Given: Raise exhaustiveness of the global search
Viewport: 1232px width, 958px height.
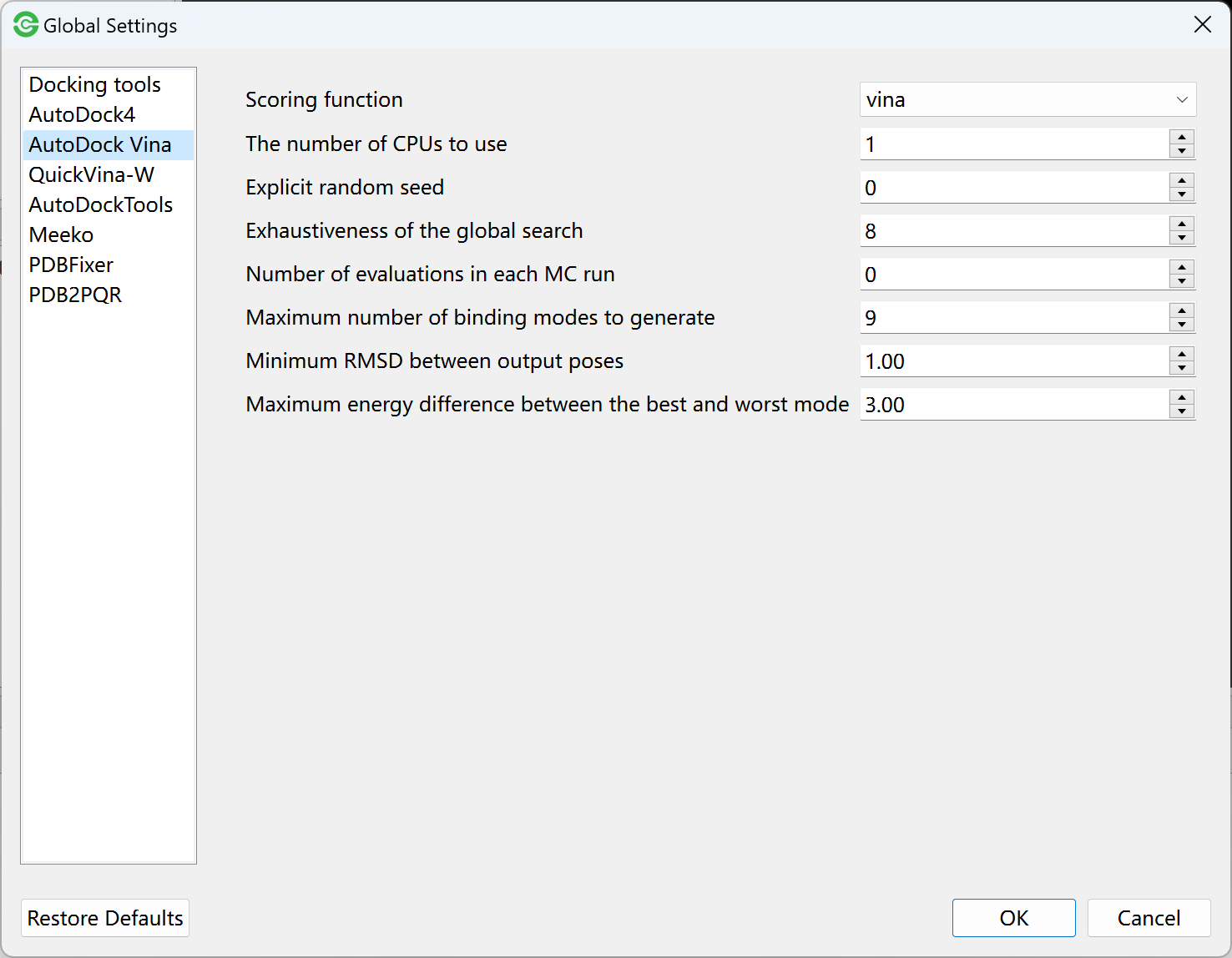Looking at the screenshot, I should (x=1182, y=224).
